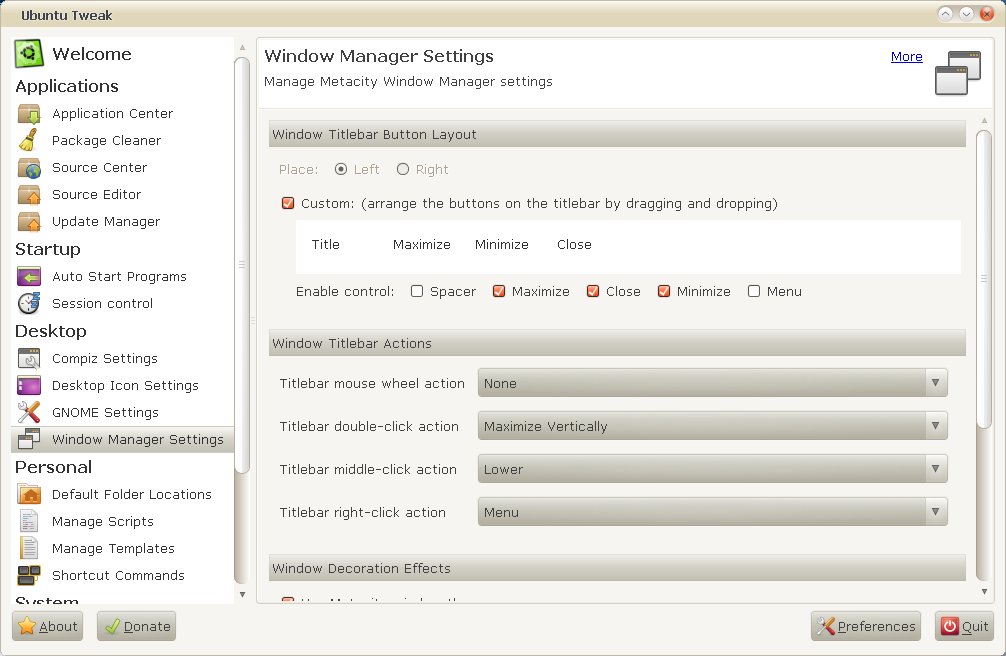Click the Window Decoration Effects section header
This screenshot has width=1006, height=656.
pyautogui.click(x=617, y=568)
